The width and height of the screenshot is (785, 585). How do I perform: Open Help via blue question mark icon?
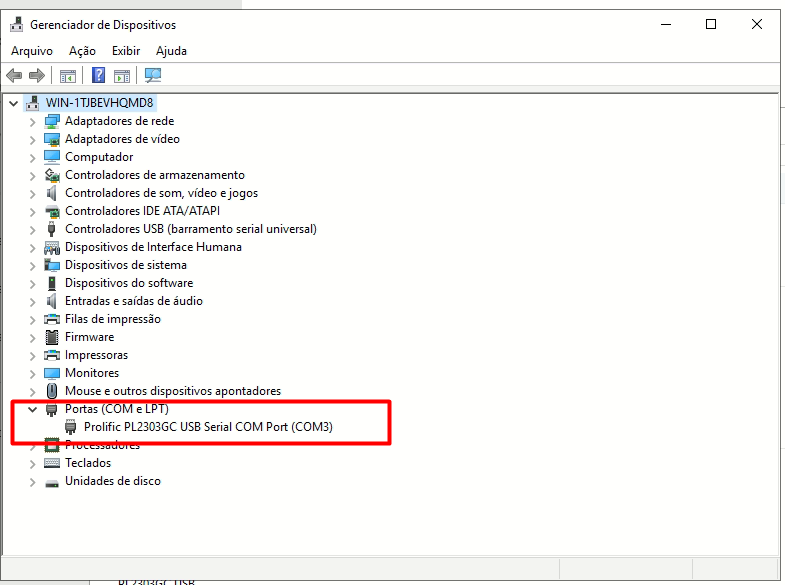[99, 75]
